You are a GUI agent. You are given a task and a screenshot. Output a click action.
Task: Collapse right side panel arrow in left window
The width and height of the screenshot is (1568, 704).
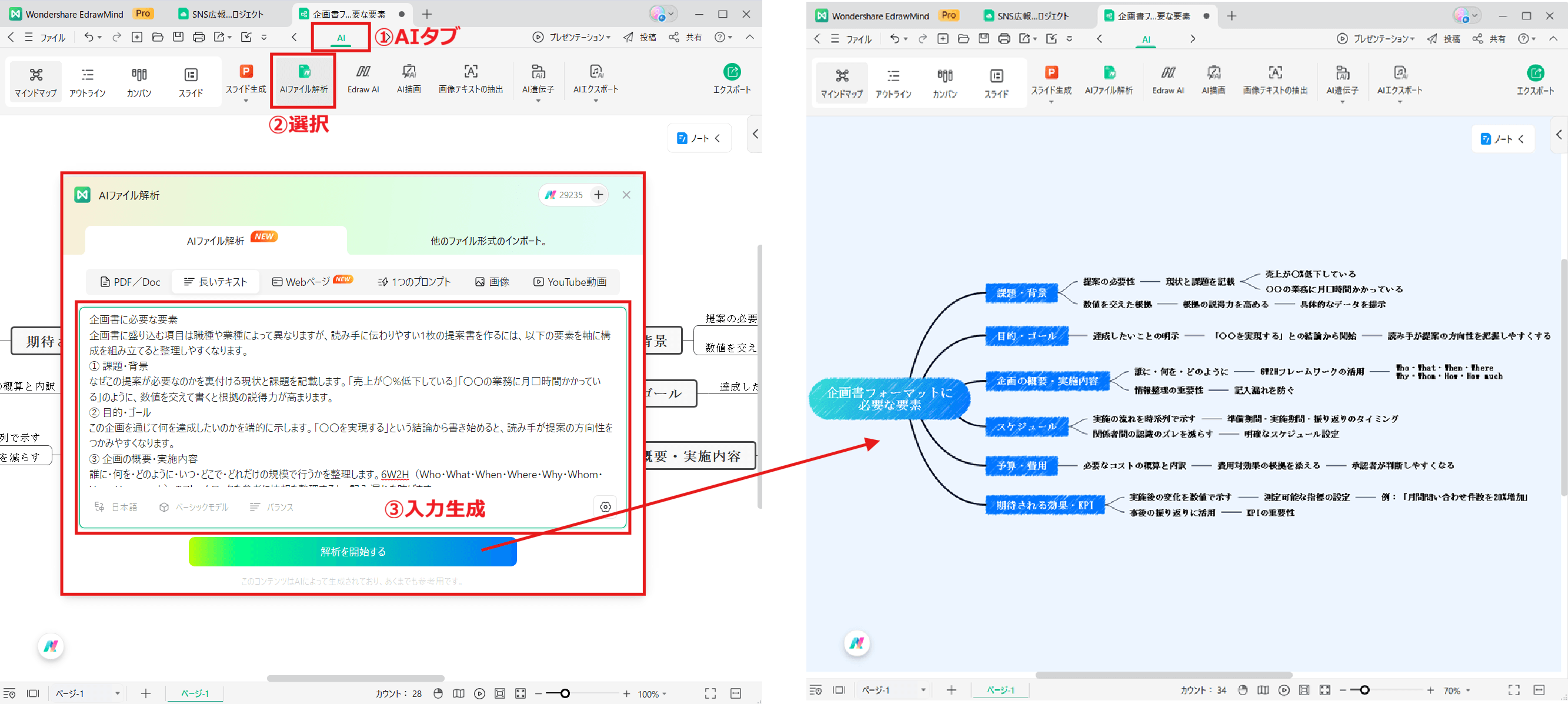tap(755, 134)
